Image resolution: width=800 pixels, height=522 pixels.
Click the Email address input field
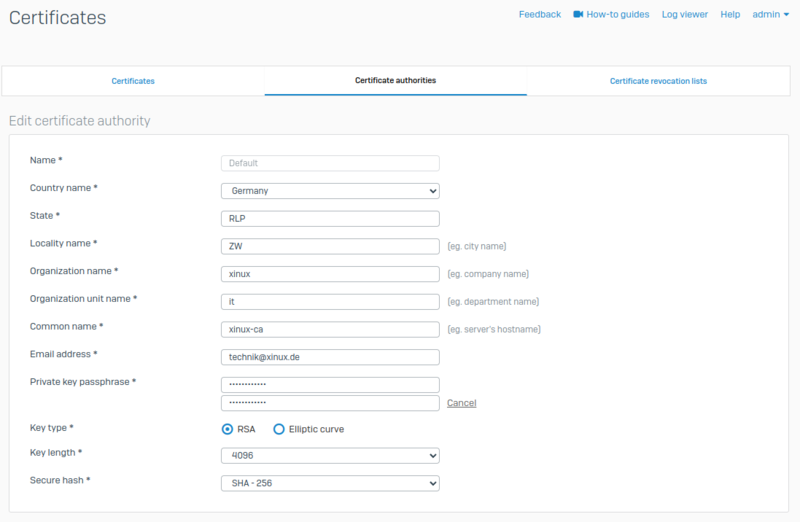click(329, 357)
